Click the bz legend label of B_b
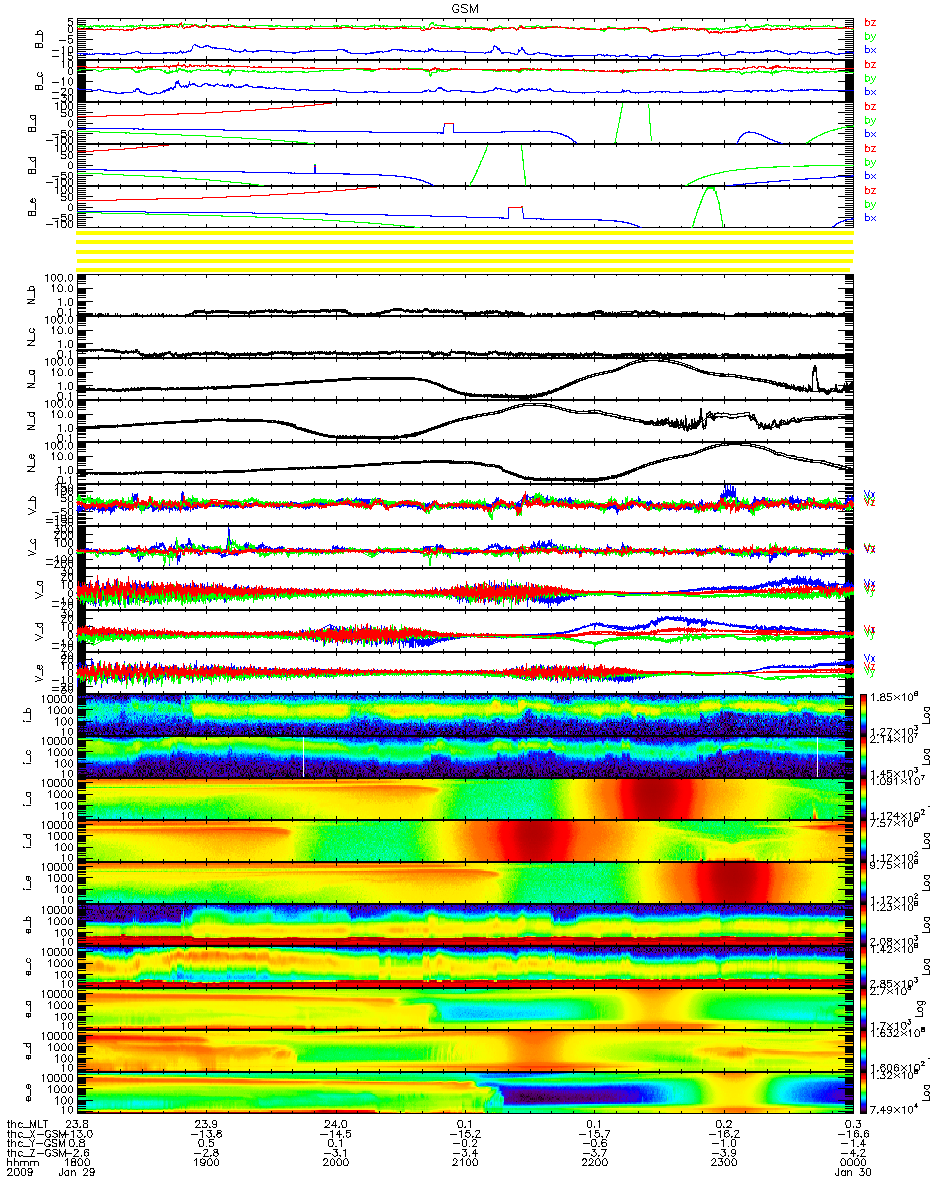The height and width of the screenshot is (1200, 930). click(870, 22)
